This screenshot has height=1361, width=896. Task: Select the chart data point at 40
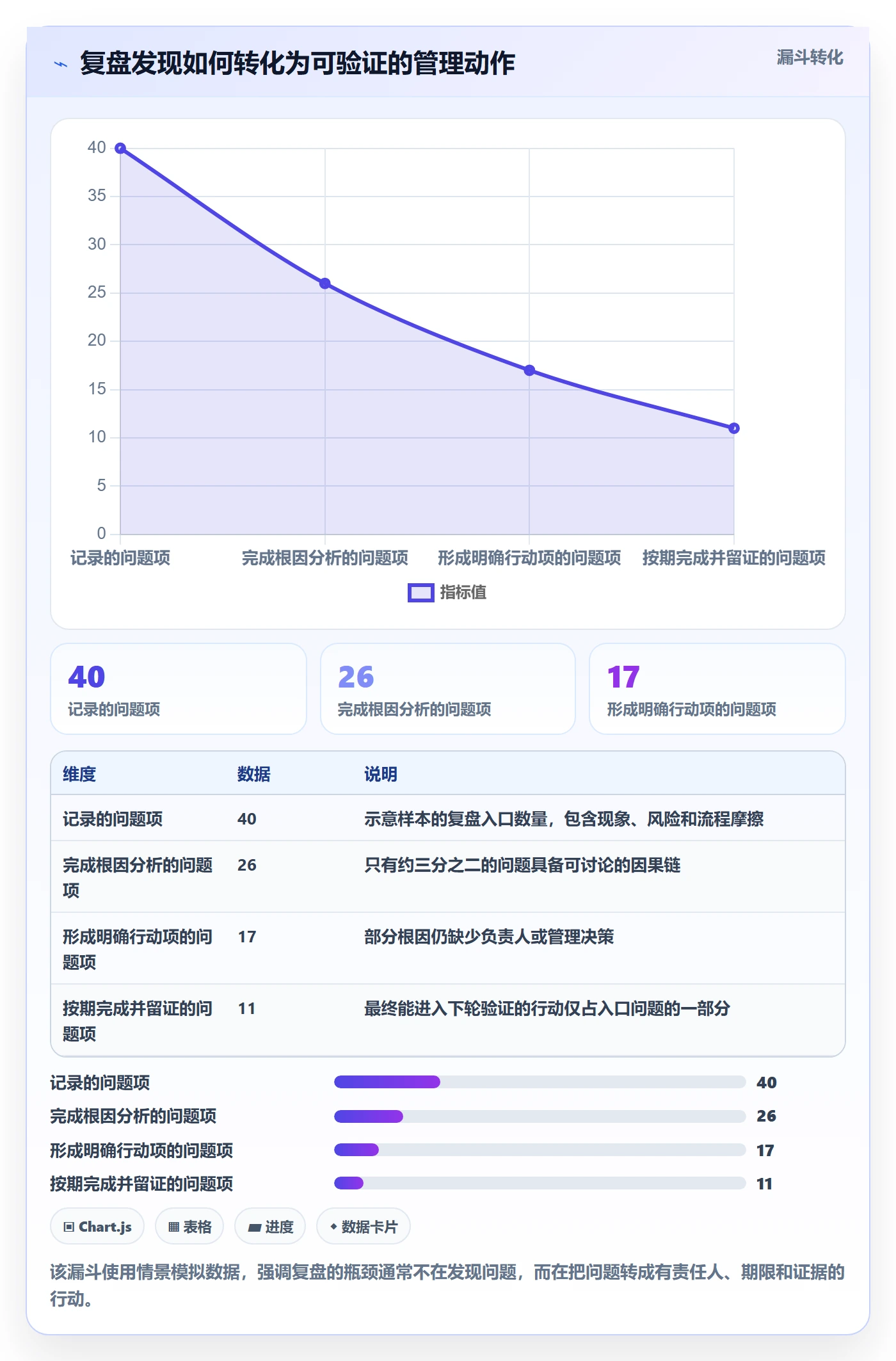(120, 149)
